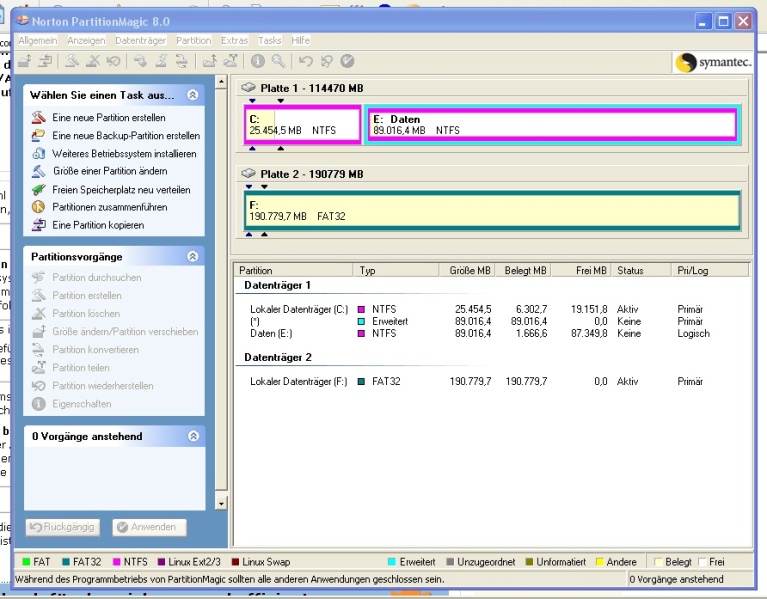Click the FAT32 teal legend swatch
Screen dimensions: 767x599
click(x=66, y=562)
